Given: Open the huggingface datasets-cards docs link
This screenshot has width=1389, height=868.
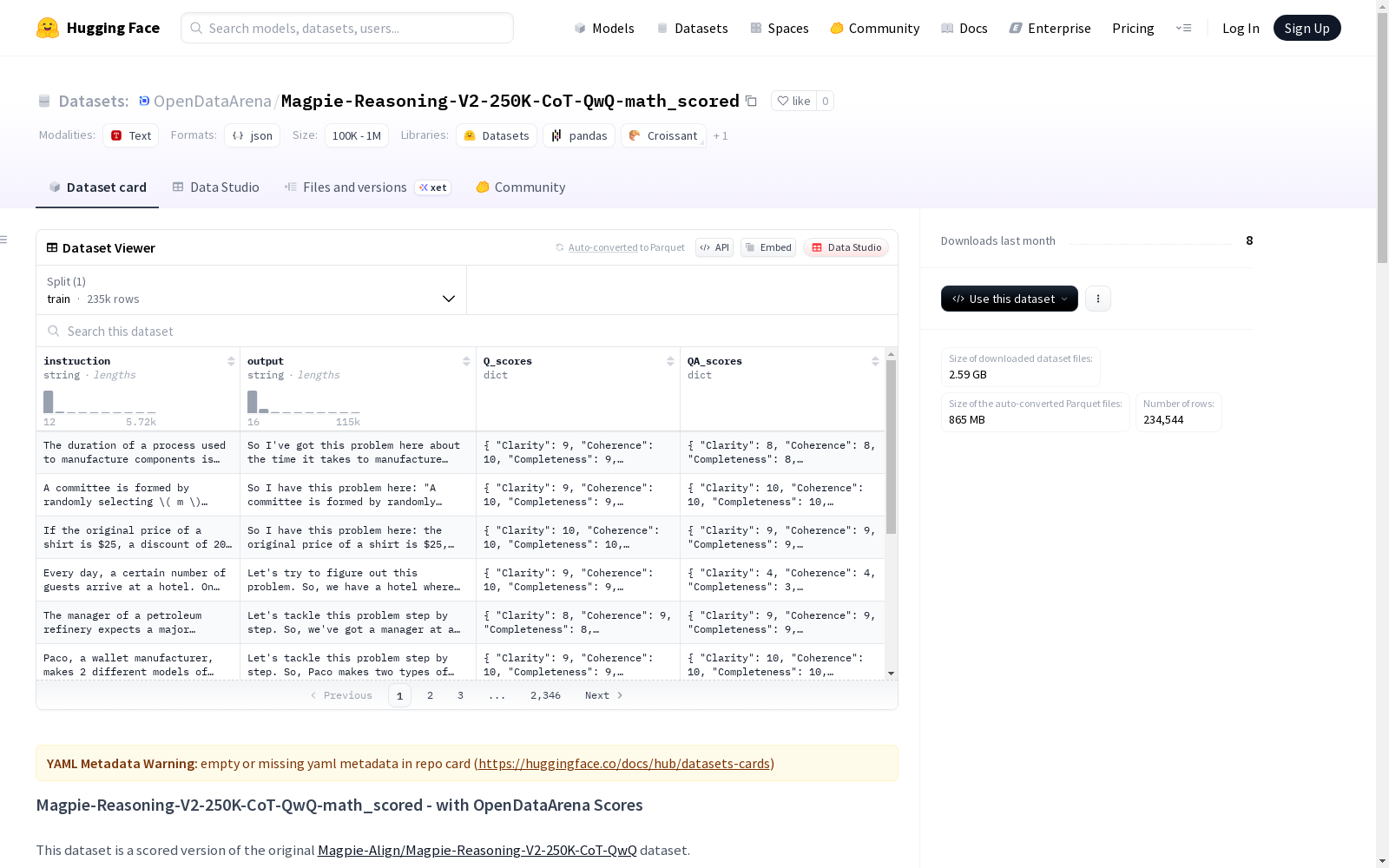Looking at the screenshot, I should 624,763.
